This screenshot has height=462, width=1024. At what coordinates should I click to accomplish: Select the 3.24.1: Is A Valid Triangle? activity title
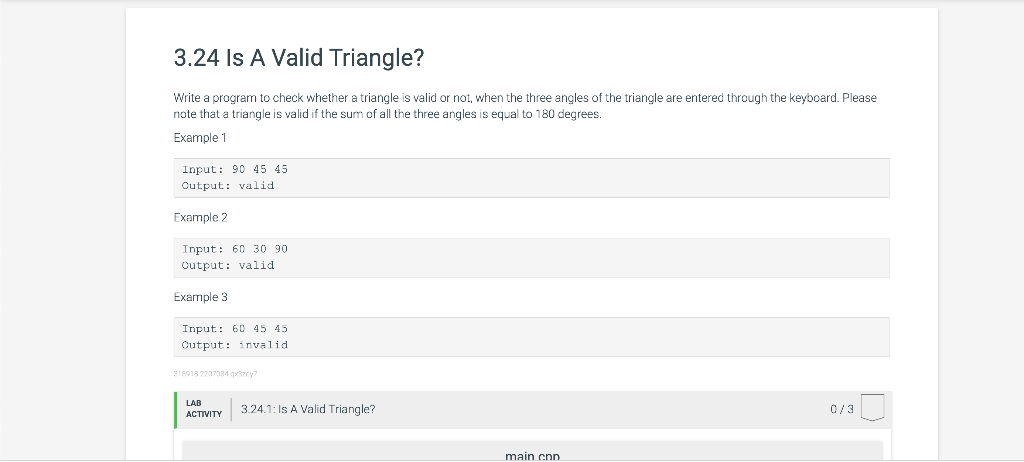point(308,409)
